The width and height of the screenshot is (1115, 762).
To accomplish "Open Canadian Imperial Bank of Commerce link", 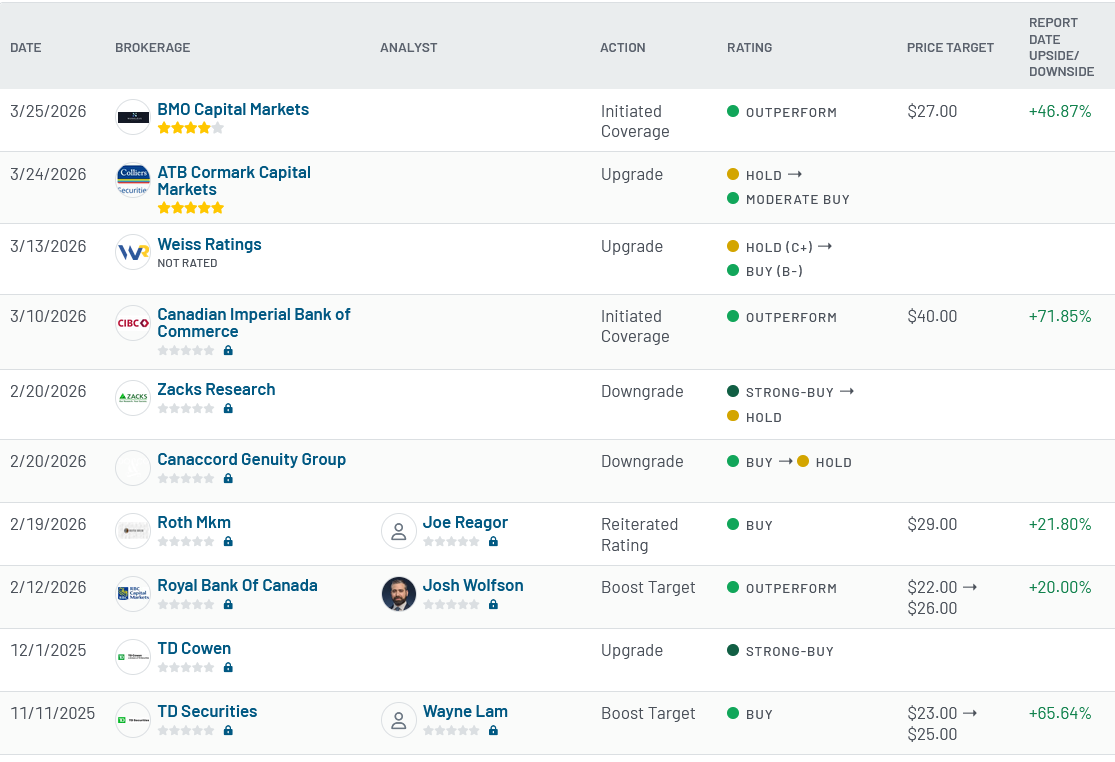I will [254, 323].
